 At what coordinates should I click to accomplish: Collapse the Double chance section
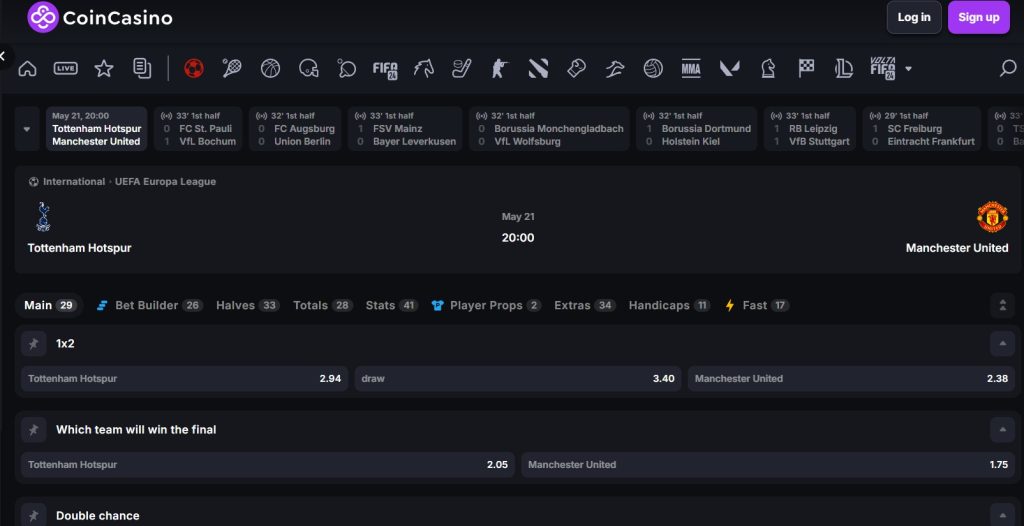(x=1002, y=516)
